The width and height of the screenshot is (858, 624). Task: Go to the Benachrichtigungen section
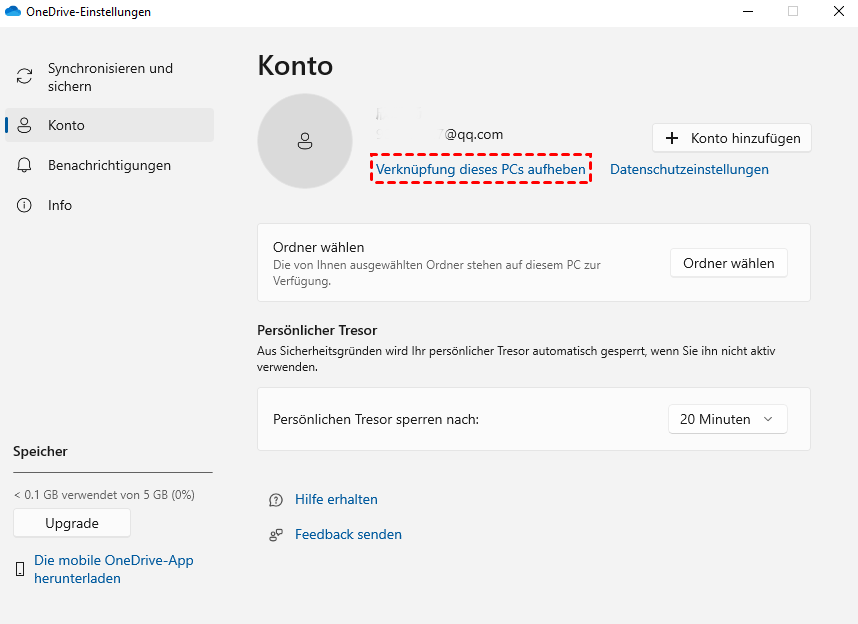coord(109,165)
